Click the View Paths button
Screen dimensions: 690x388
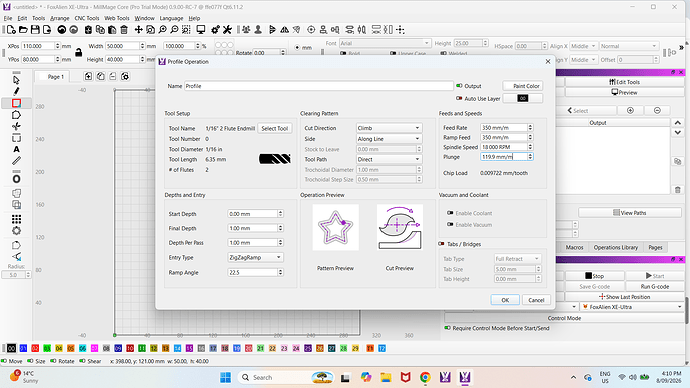click(630, 213)
